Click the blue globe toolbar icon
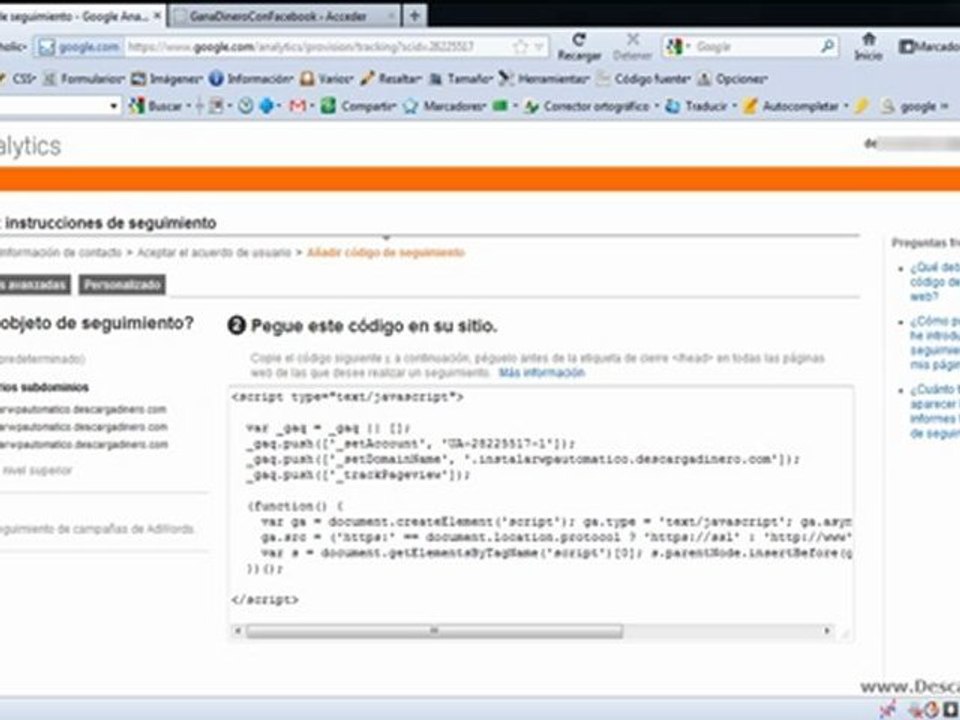 (268, 106)
